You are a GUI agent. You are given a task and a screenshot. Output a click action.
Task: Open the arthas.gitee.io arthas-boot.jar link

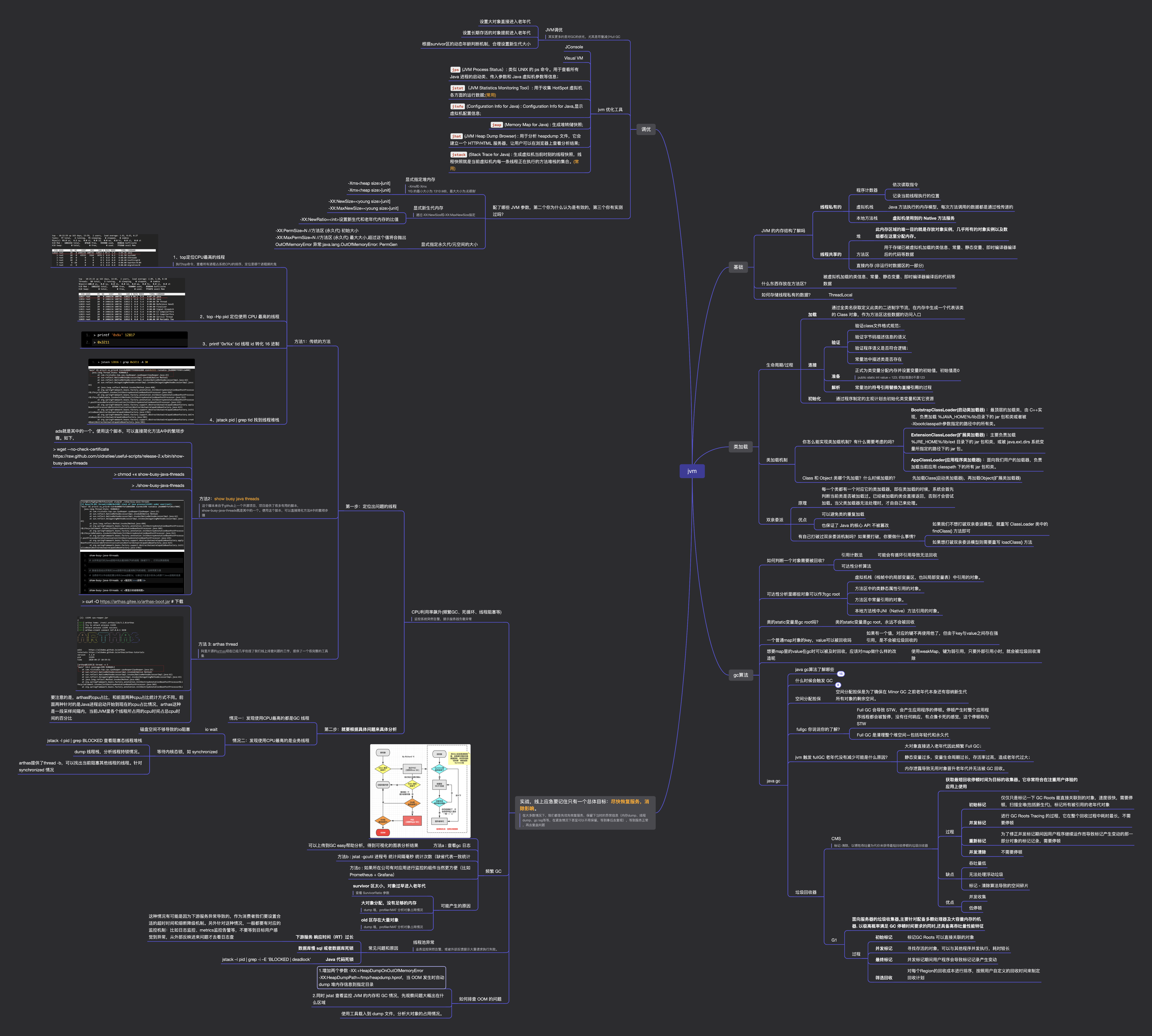coord(135,602)
